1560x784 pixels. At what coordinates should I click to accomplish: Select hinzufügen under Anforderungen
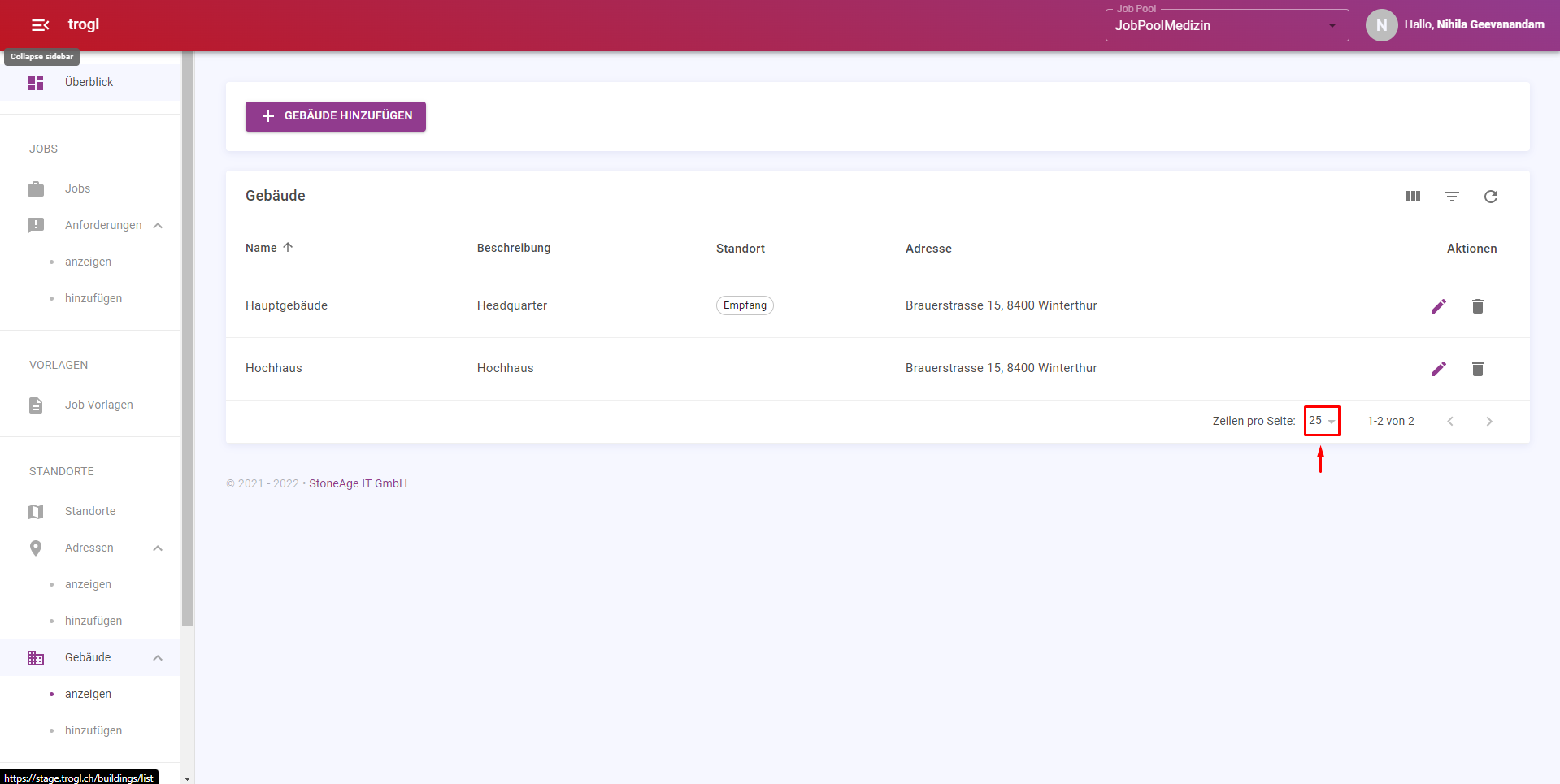(93, 298)
